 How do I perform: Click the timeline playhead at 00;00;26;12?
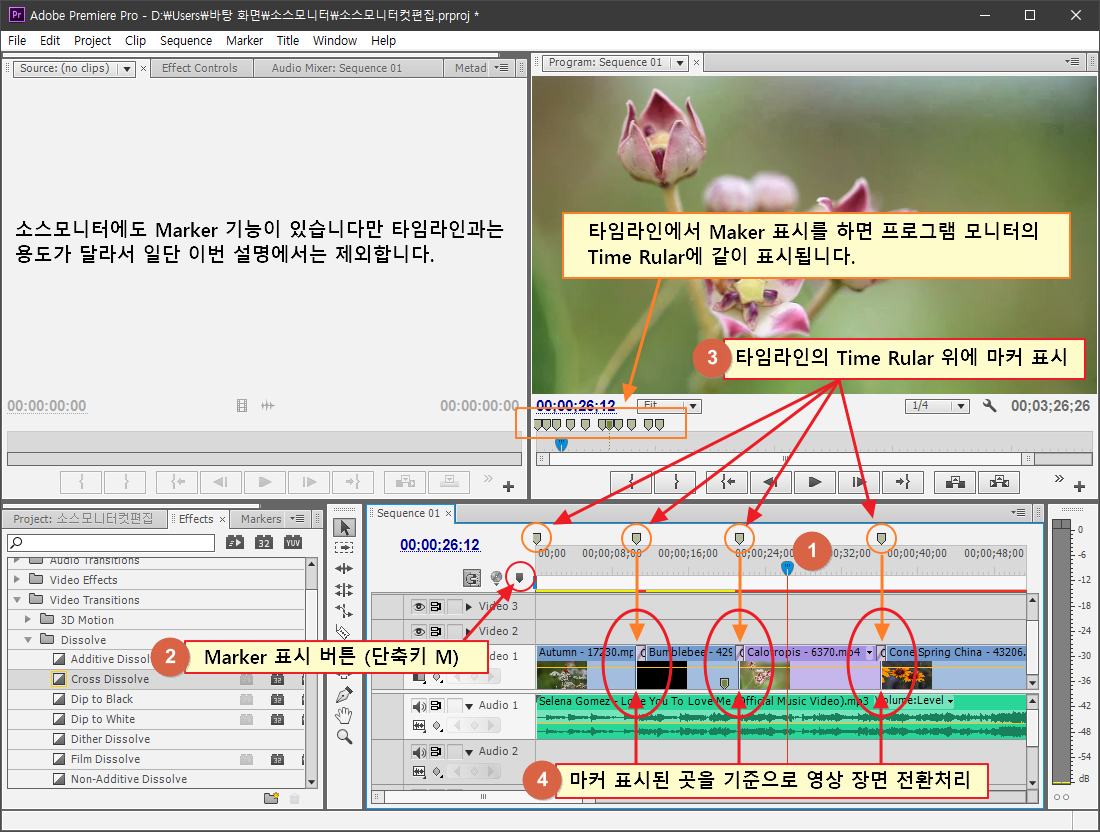[787, 568]
